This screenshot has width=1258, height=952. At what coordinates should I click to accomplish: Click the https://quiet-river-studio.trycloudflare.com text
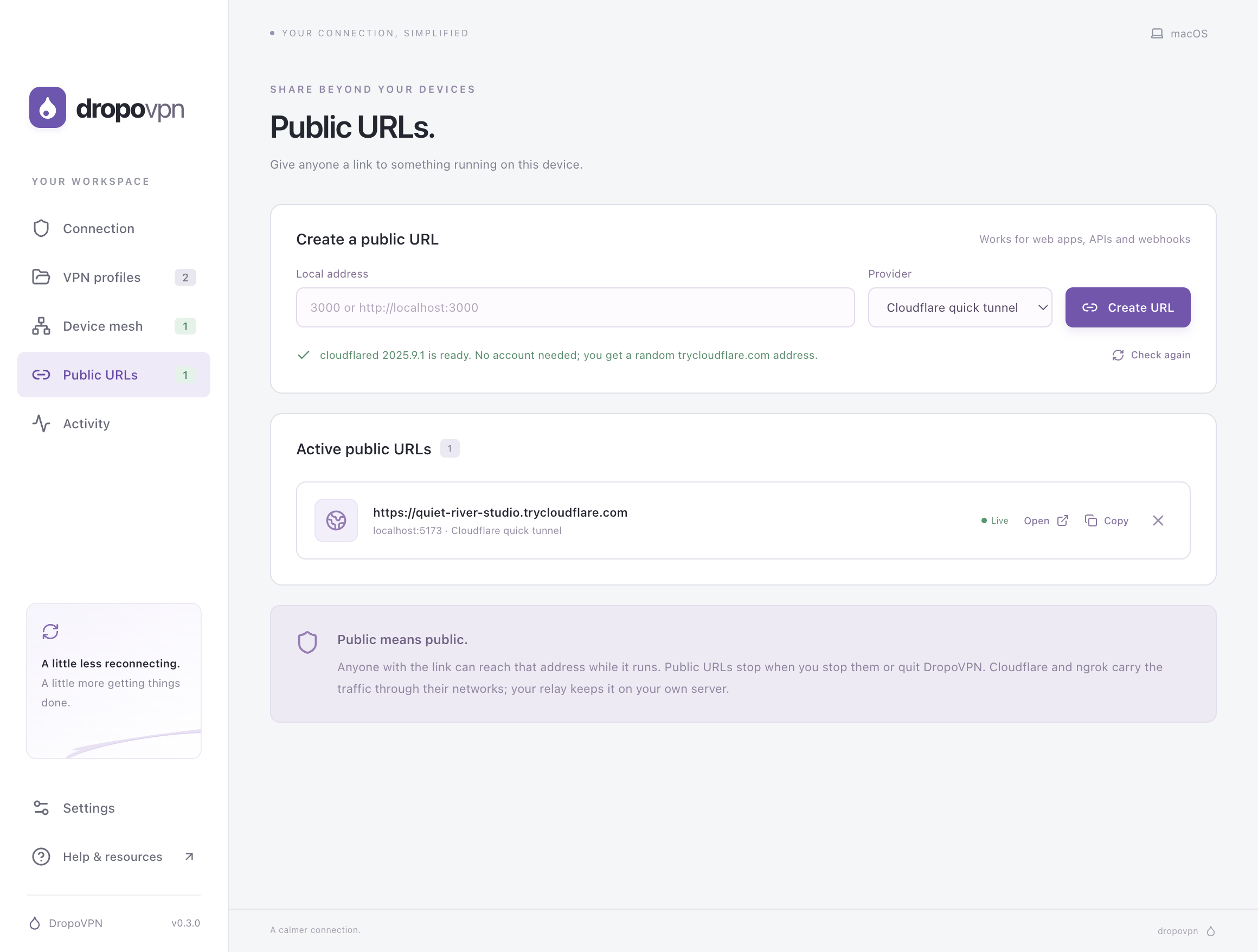click(500, 512)
